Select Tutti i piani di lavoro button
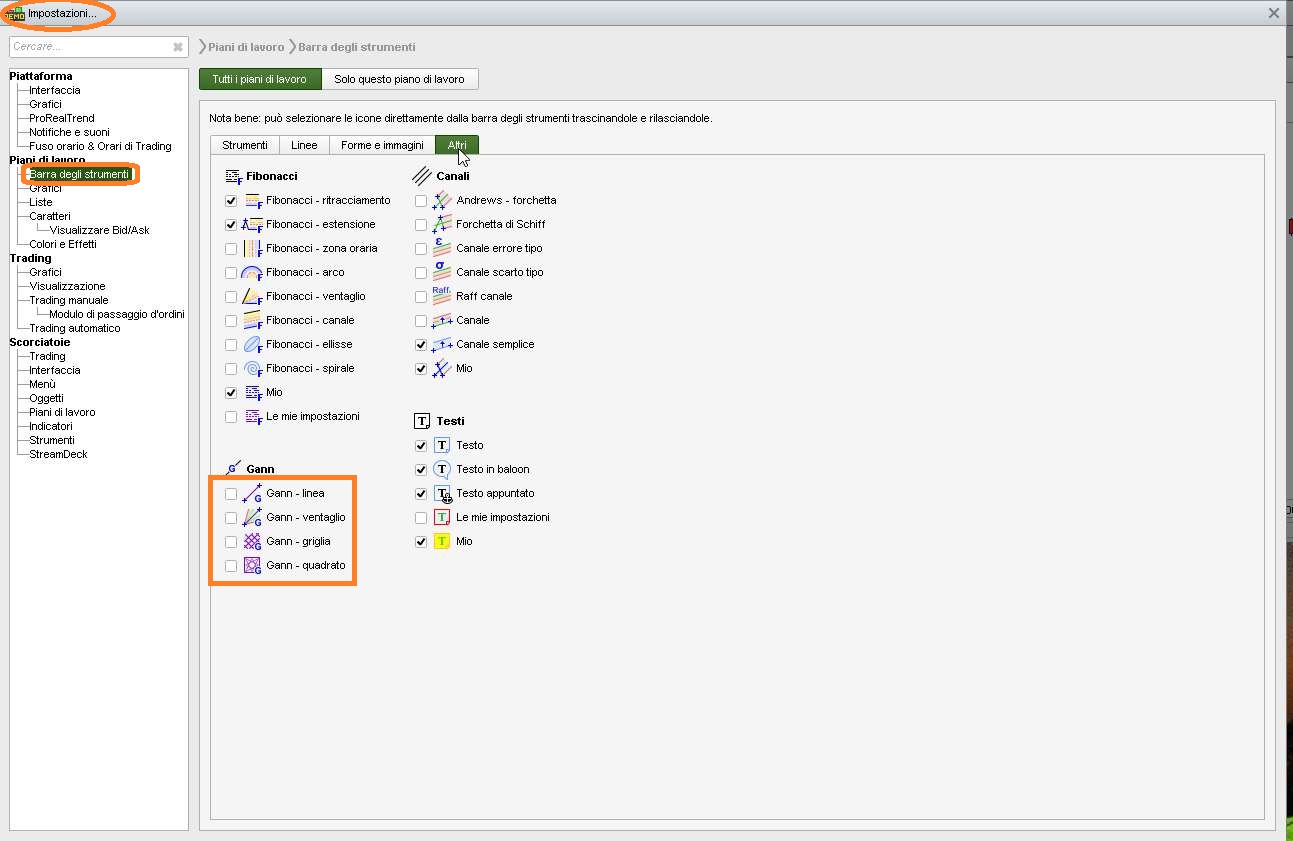This screenshot has height=841, width=1293. (260, 79)
